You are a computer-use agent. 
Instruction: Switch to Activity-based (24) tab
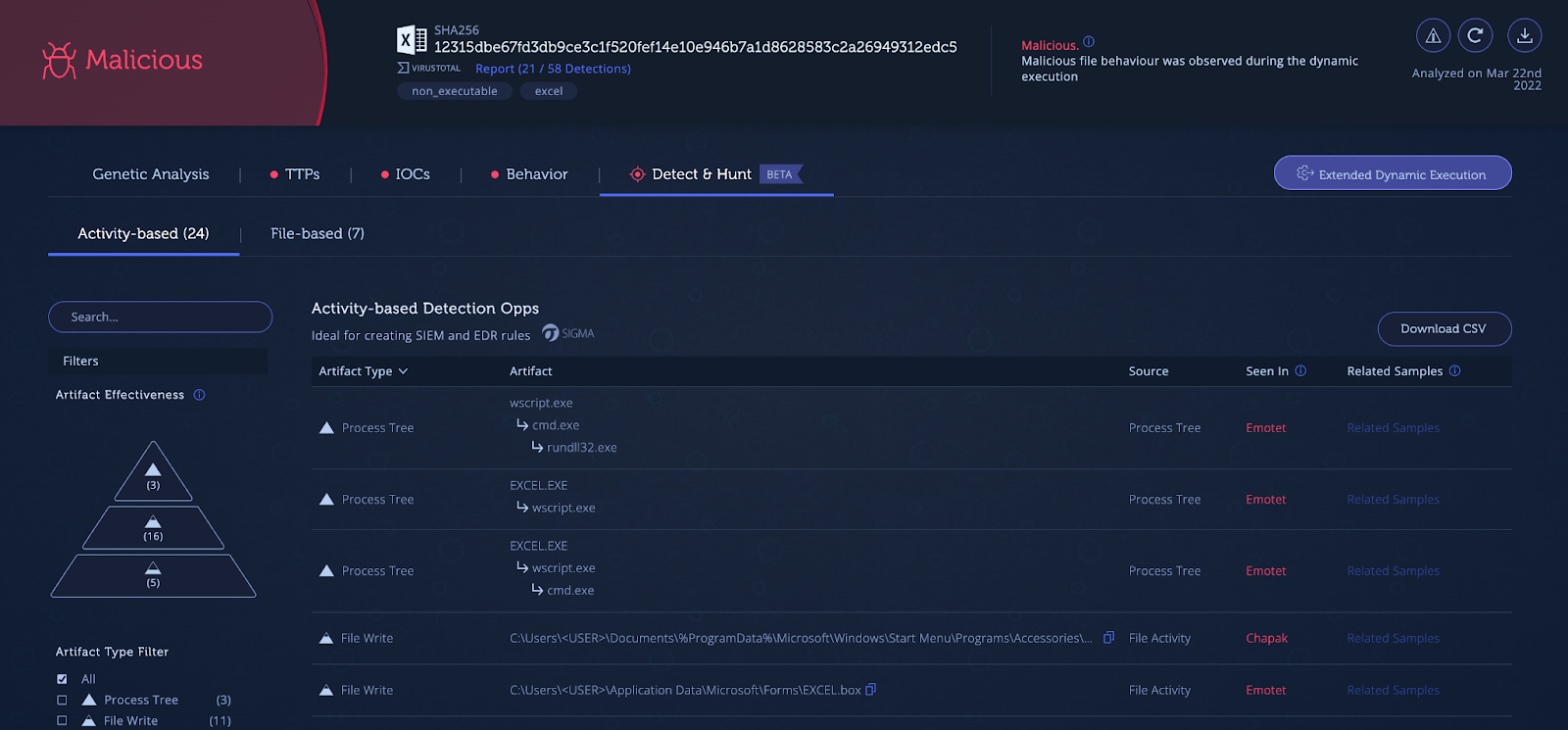(x=143, y=233)
